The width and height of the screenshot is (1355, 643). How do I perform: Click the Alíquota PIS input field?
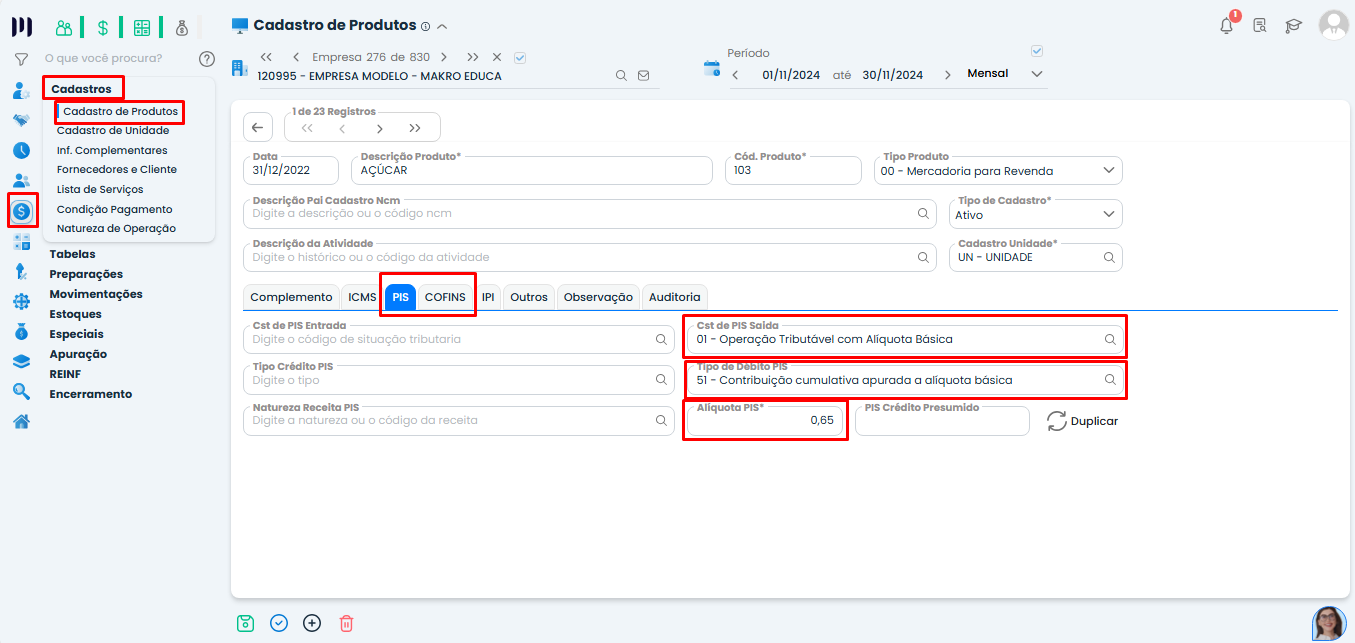click(766, 421)
